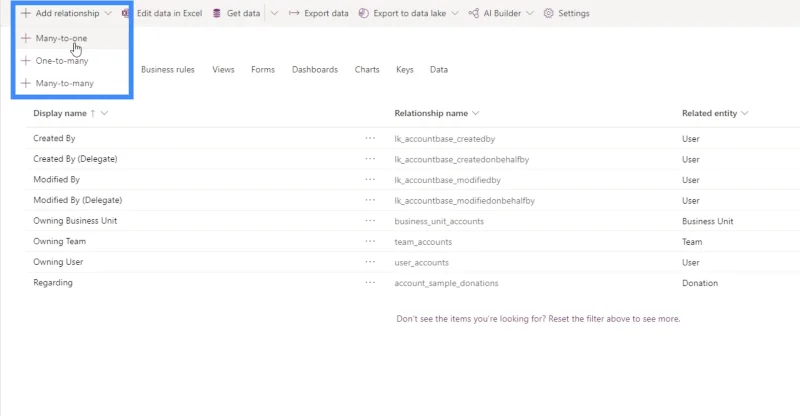Expand the Add relationship dropdown chevron
800x416 pixels.
pos(108,13)
